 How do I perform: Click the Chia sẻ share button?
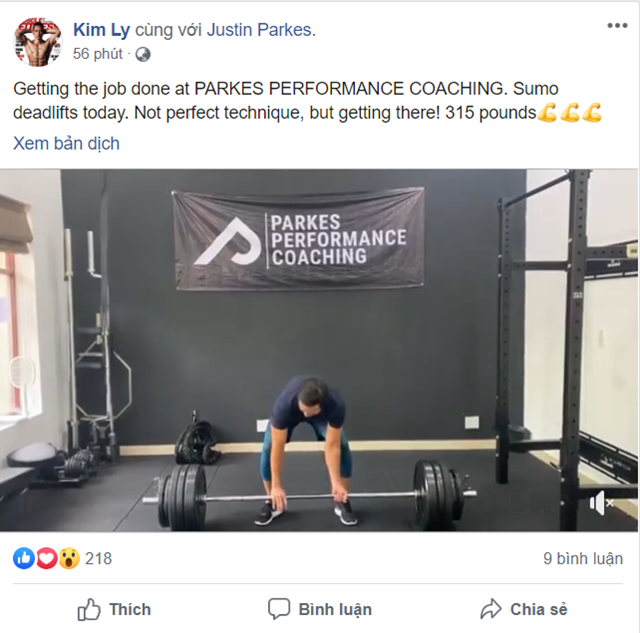(x=524, y=609)
